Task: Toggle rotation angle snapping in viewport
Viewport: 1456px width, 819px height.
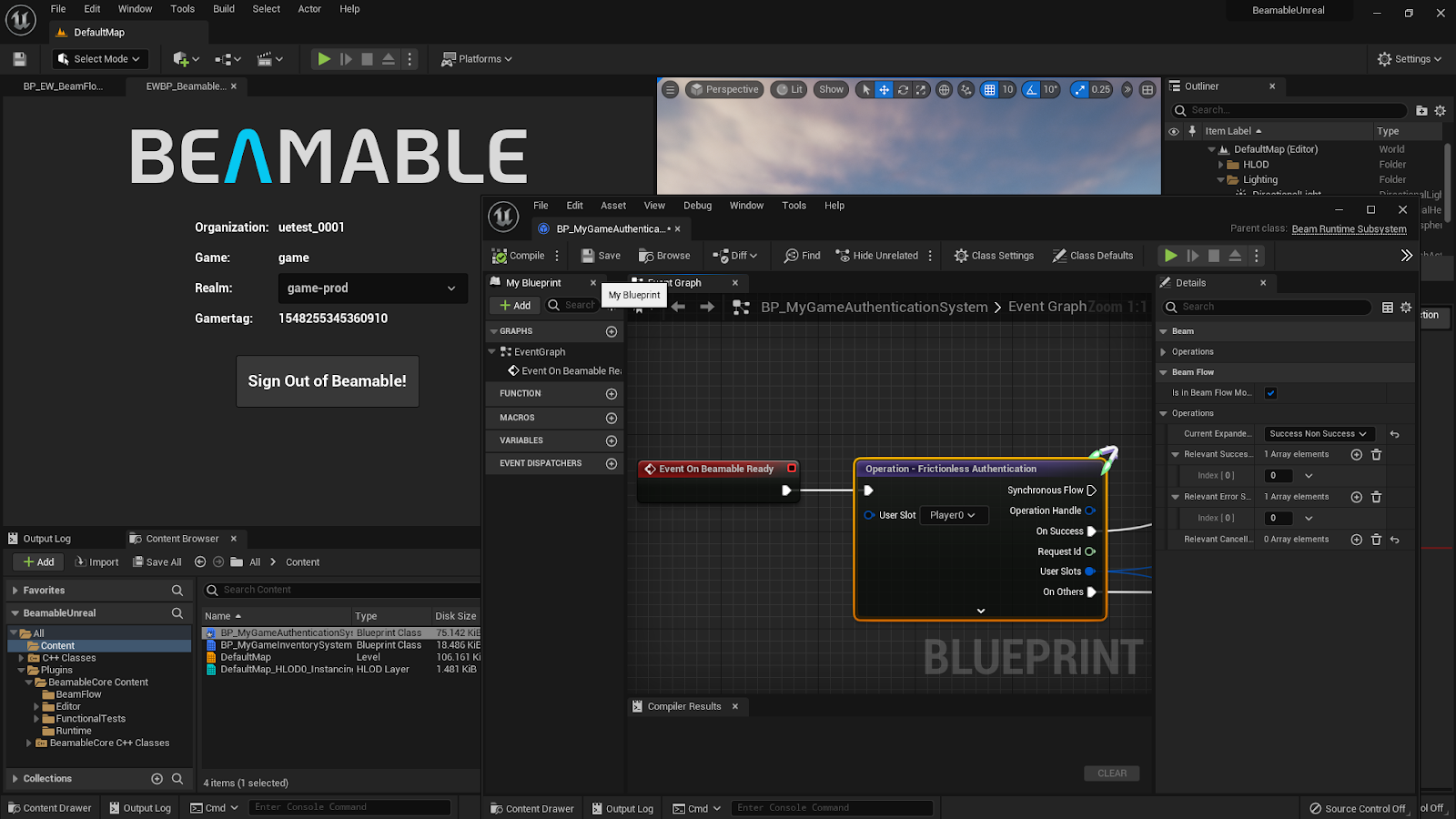Action: 1031,89
